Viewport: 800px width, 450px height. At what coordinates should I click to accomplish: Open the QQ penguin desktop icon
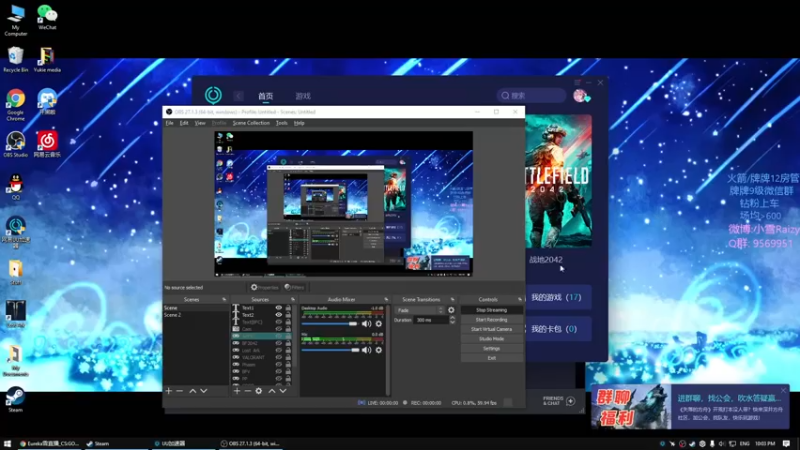click(x=15, y=187)
